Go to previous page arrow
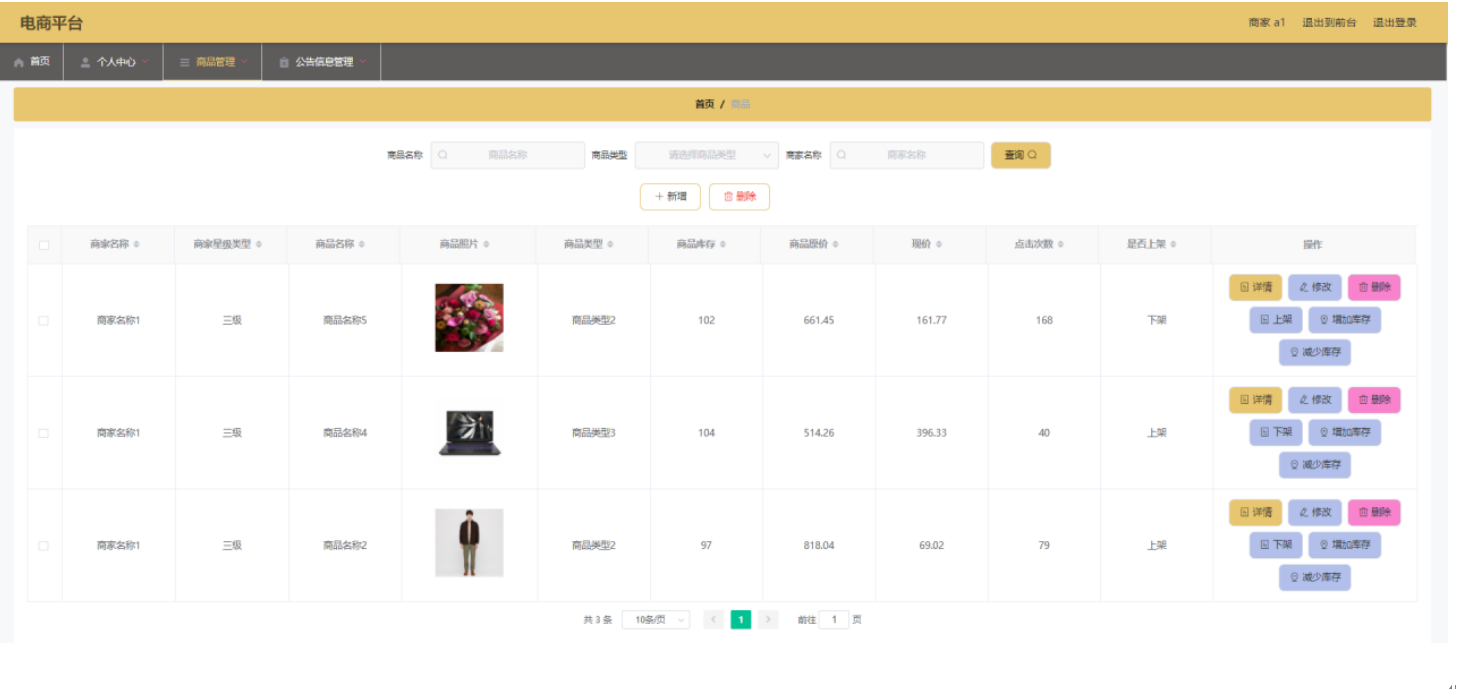The height and width of the screenshot is (689, 1457). [x=714, y=620]
